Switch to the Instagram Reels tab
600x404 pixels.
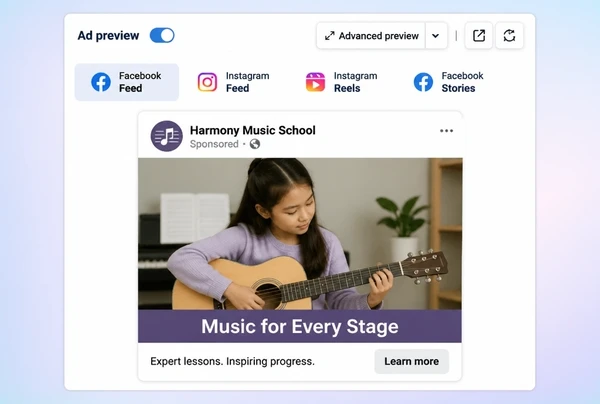341,82
